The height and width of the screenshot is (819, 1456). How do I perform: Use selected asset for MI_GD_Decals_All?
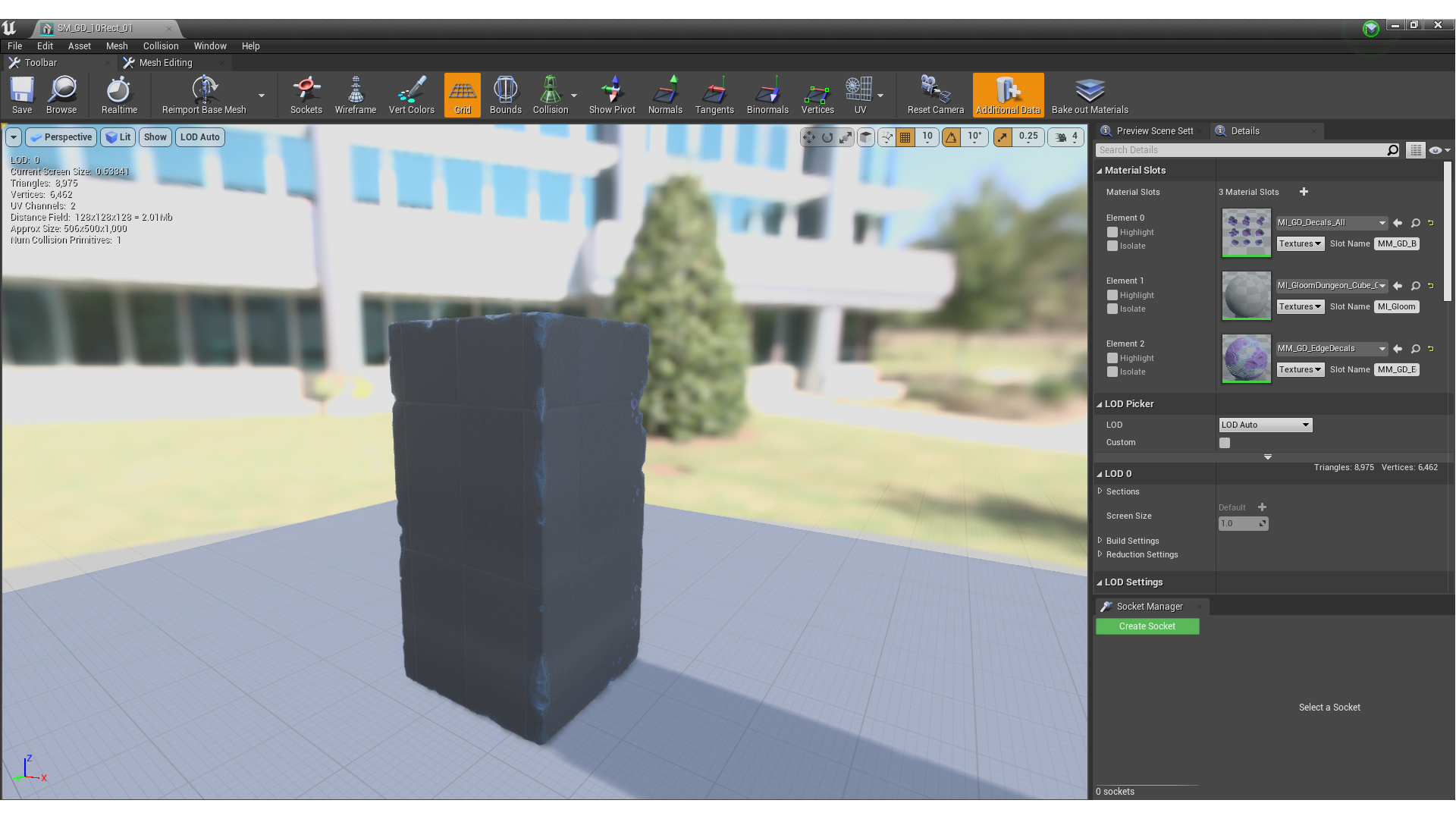pos(1398,223)
